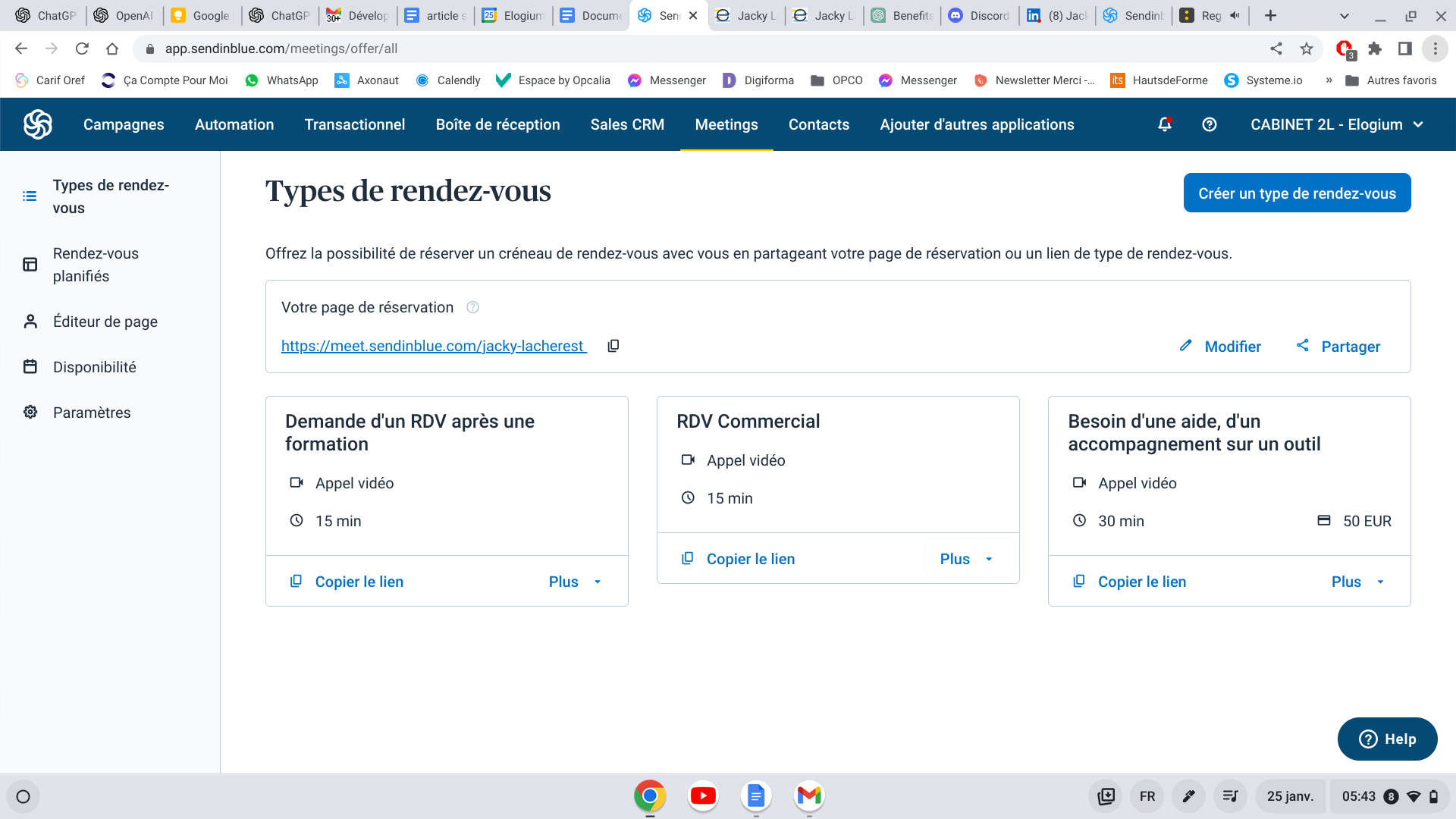Viewport: 1456px width, 819px height.
Task: Open the help question mark icon in navbar
Action: coord(1210,124)
